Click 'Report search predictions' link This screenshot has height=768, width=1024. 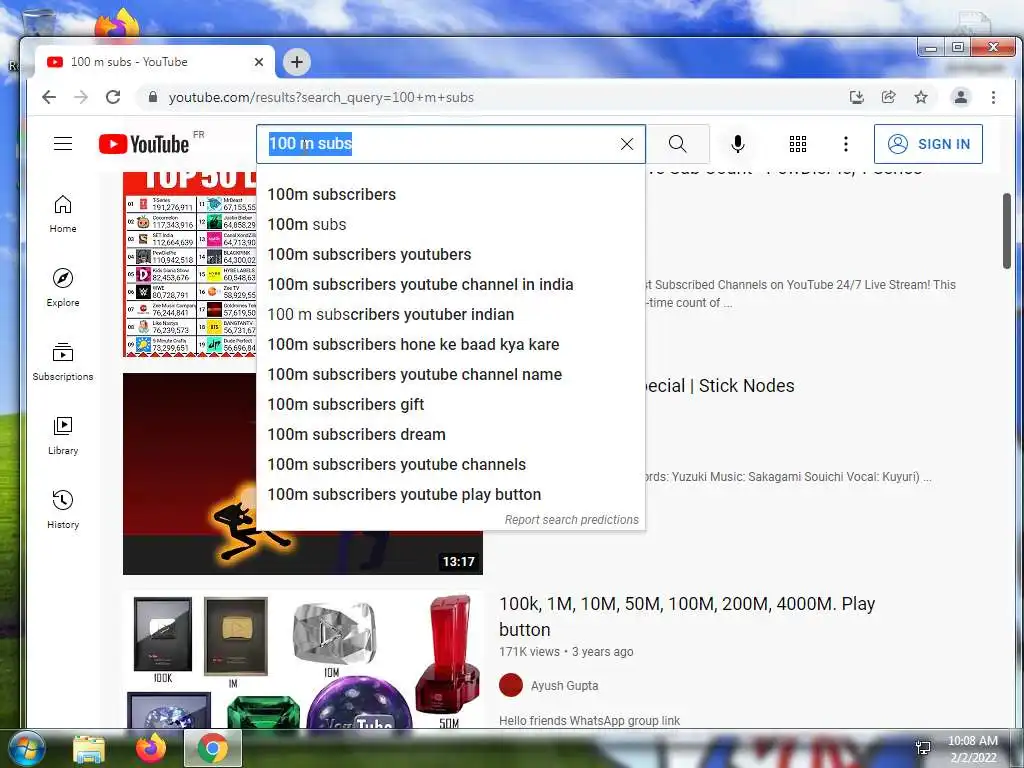coord(571,520)
